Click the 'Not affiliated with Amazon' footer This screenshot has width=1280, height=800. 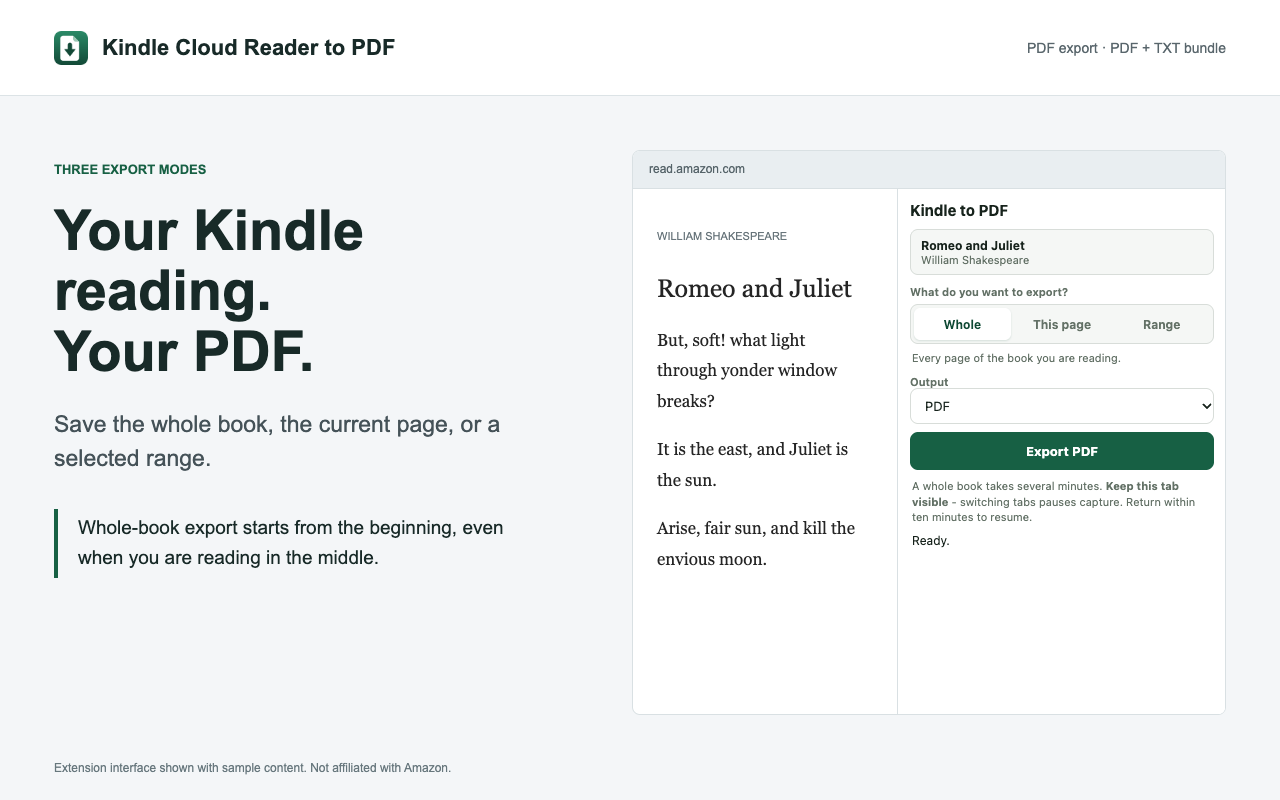click(x=252, y=768)
